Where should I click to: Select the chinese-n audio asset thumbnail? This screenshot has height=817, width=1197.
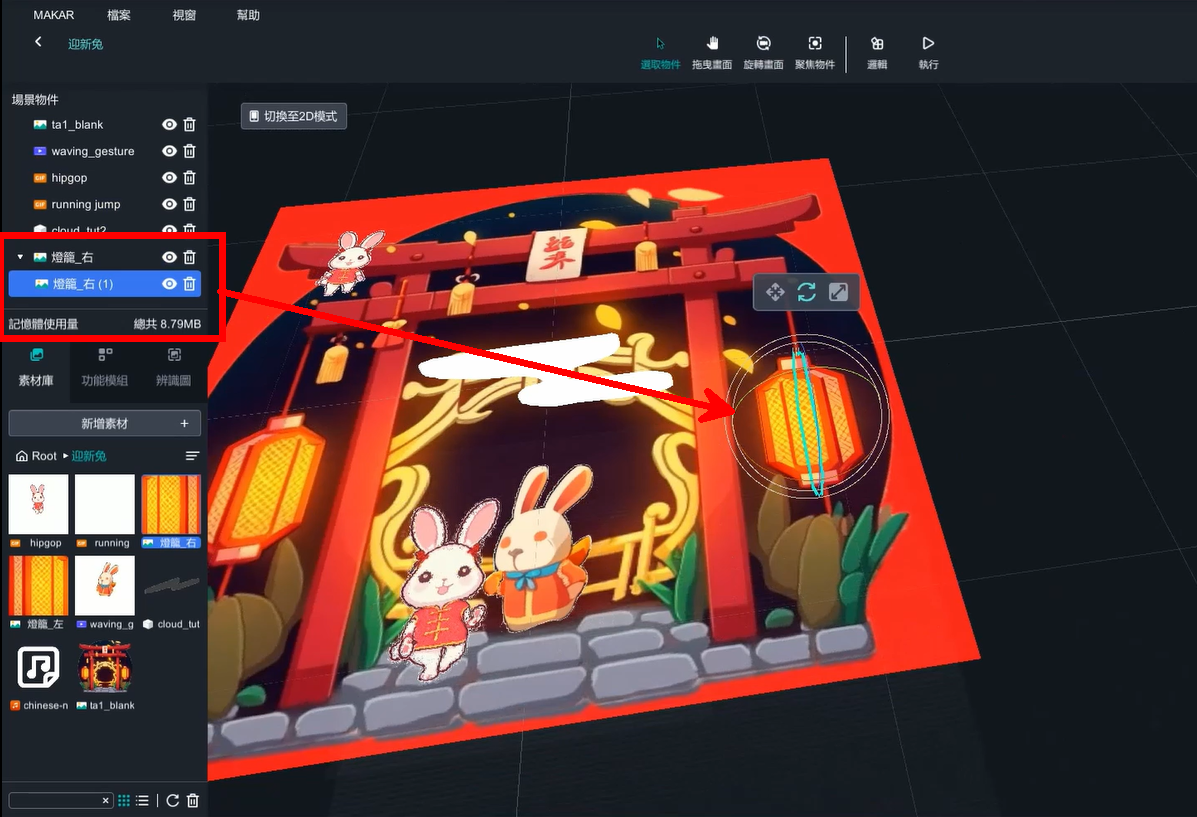tap(38, 668)
